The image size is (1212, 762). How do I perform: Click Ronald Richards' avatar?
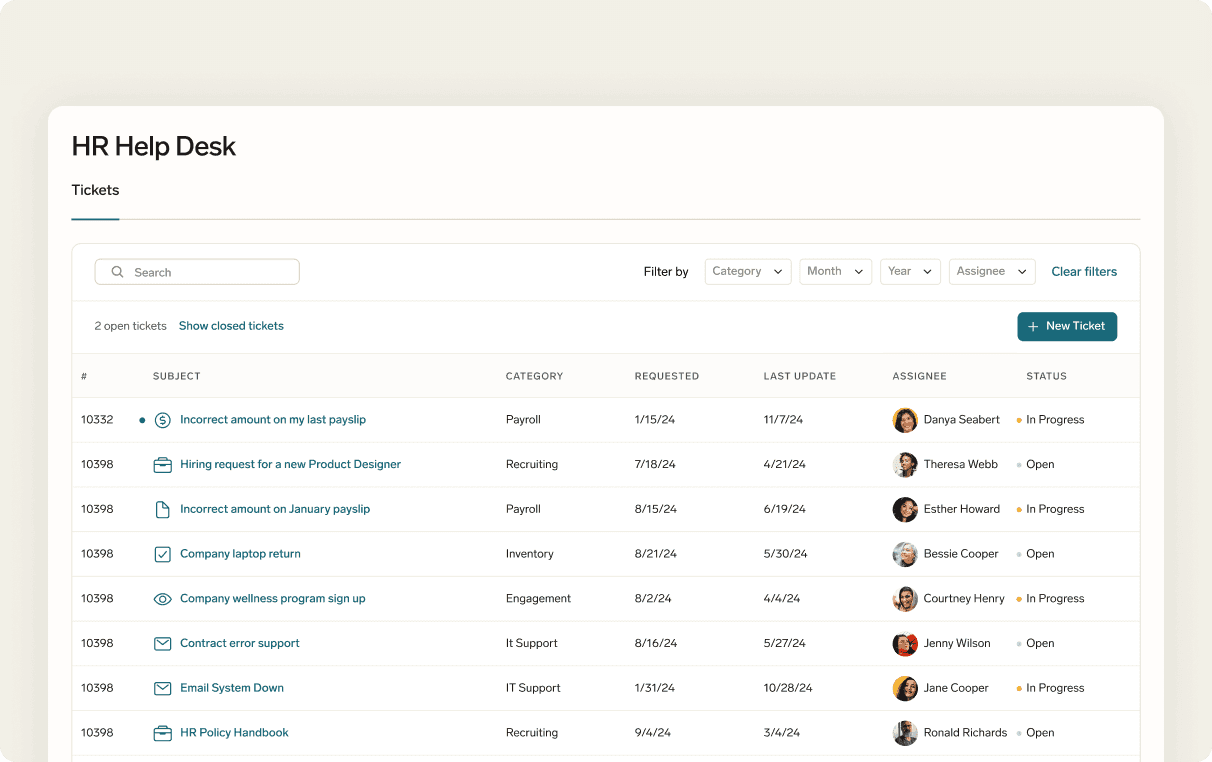pyautogui.click(x=905, y=733)
